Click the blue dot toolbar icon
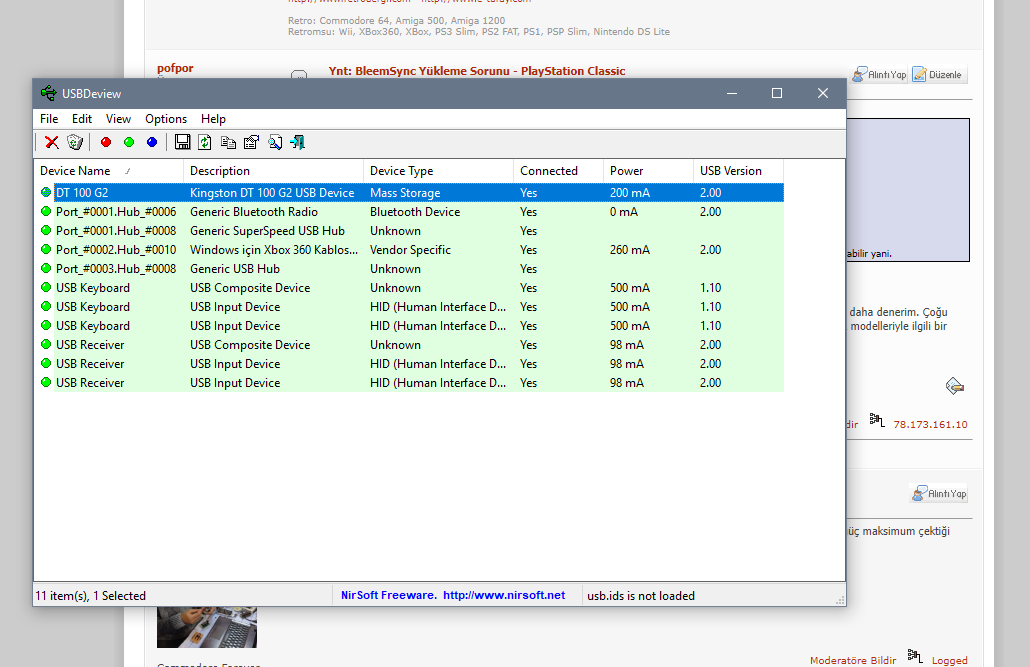The image size is (1030, 667). [152, 142]
